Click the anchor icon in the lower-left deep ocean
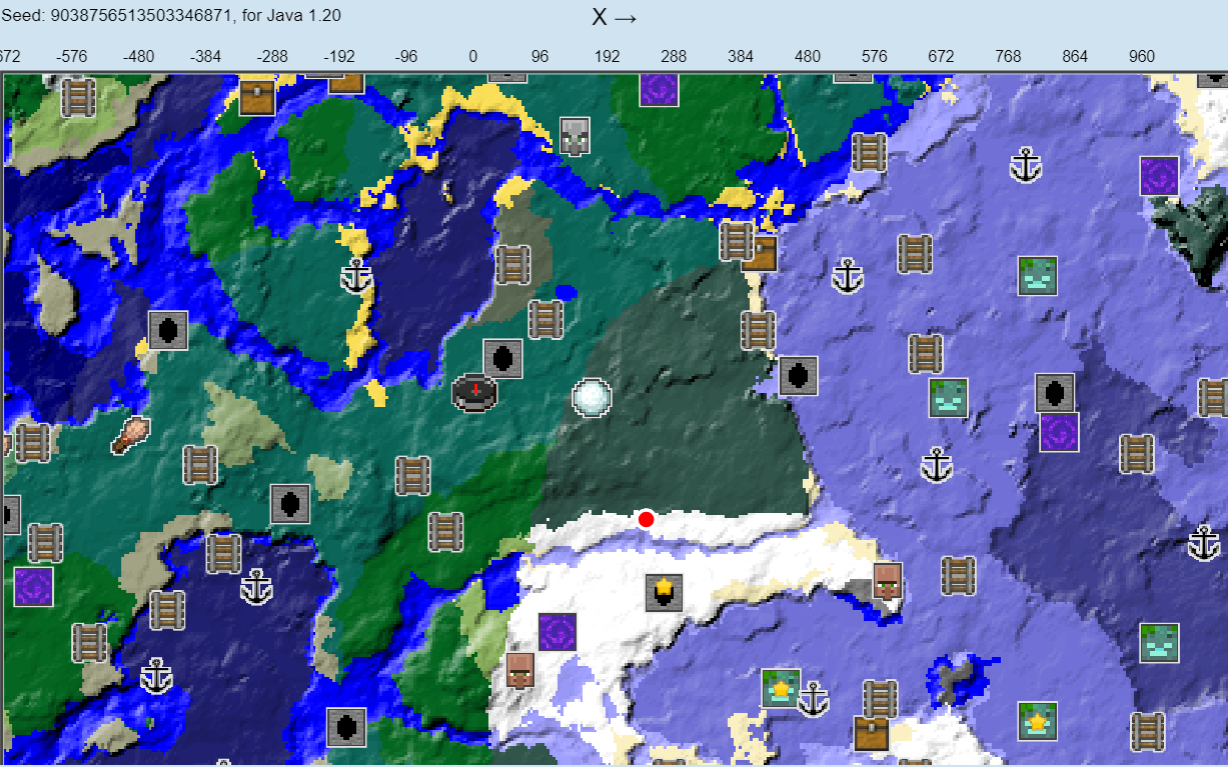Viewport: 1228px width, 767px height. coord(156,678)
